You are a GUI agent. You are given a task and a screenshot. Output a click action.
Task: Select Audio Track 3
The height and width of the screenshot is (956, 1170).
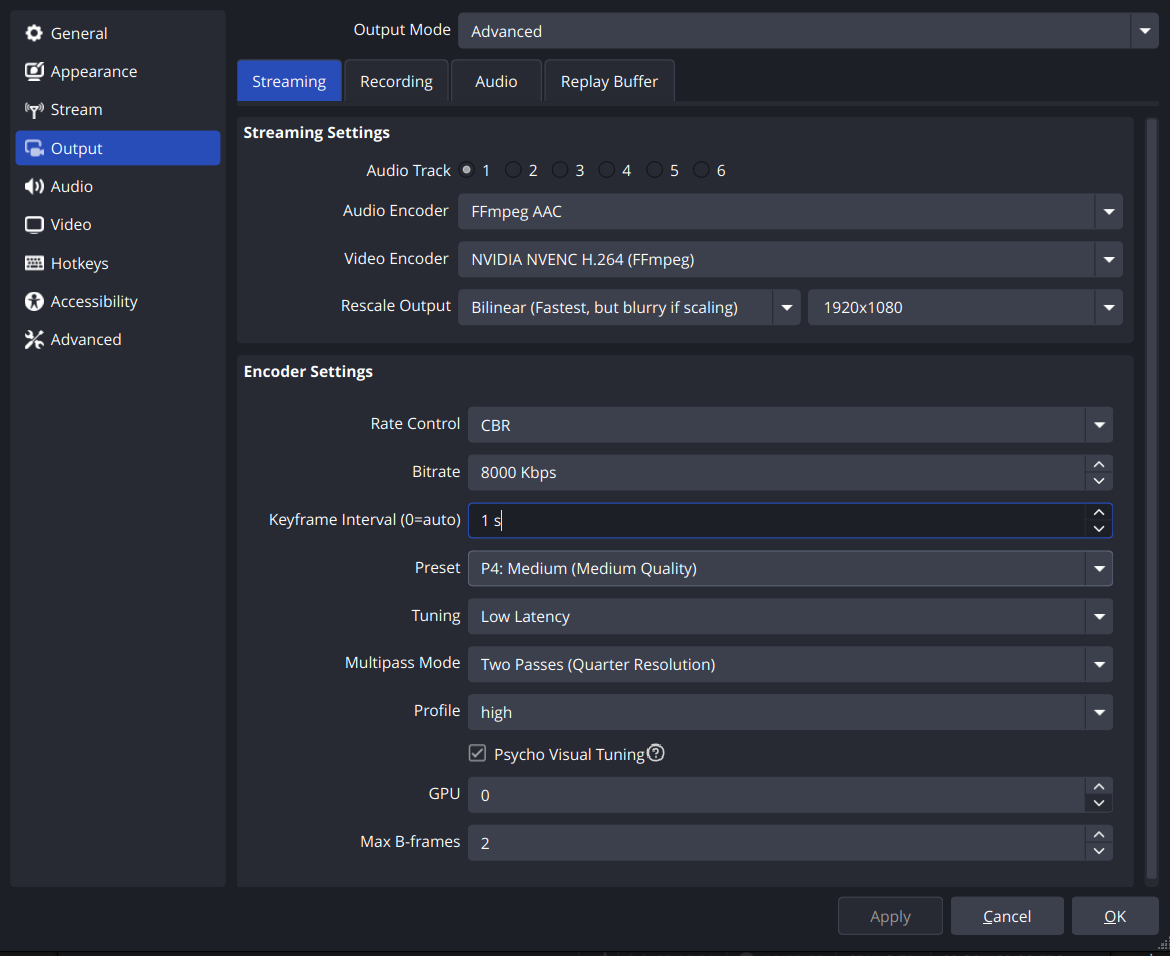[x=559, y=170]
